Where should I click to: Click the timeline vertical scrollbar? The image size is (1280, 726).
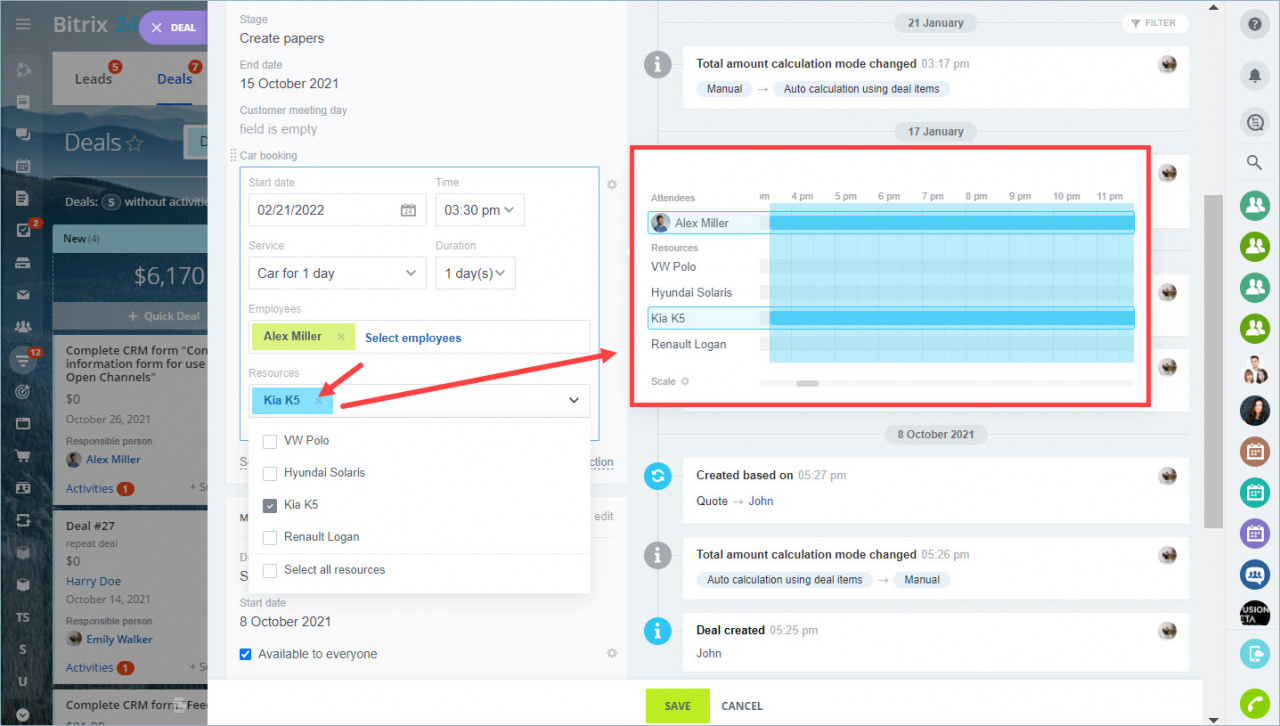pyautogui.click(x=1214, y=360)
